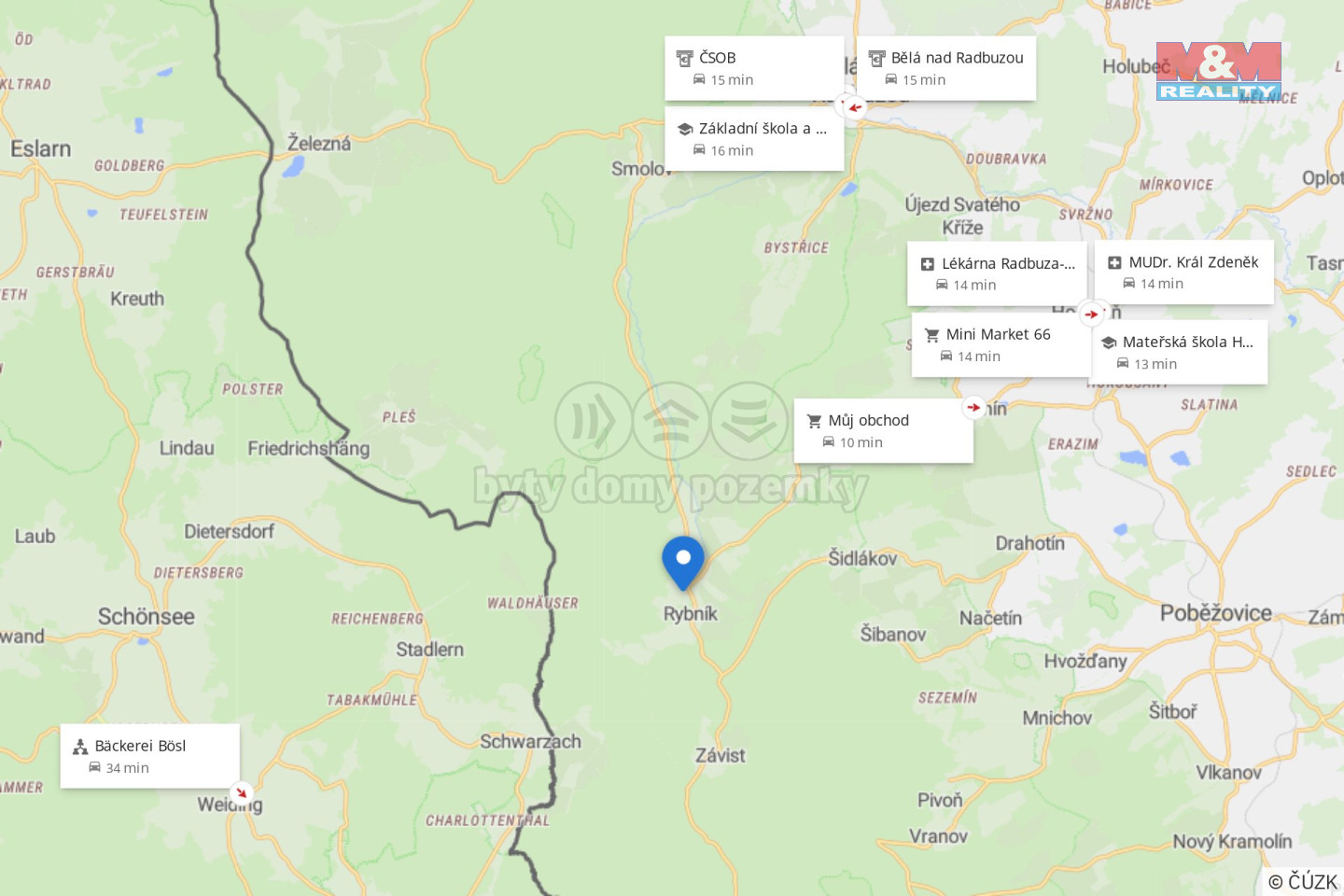Open the Bäckerei Bösl info card

pos(150,756)
